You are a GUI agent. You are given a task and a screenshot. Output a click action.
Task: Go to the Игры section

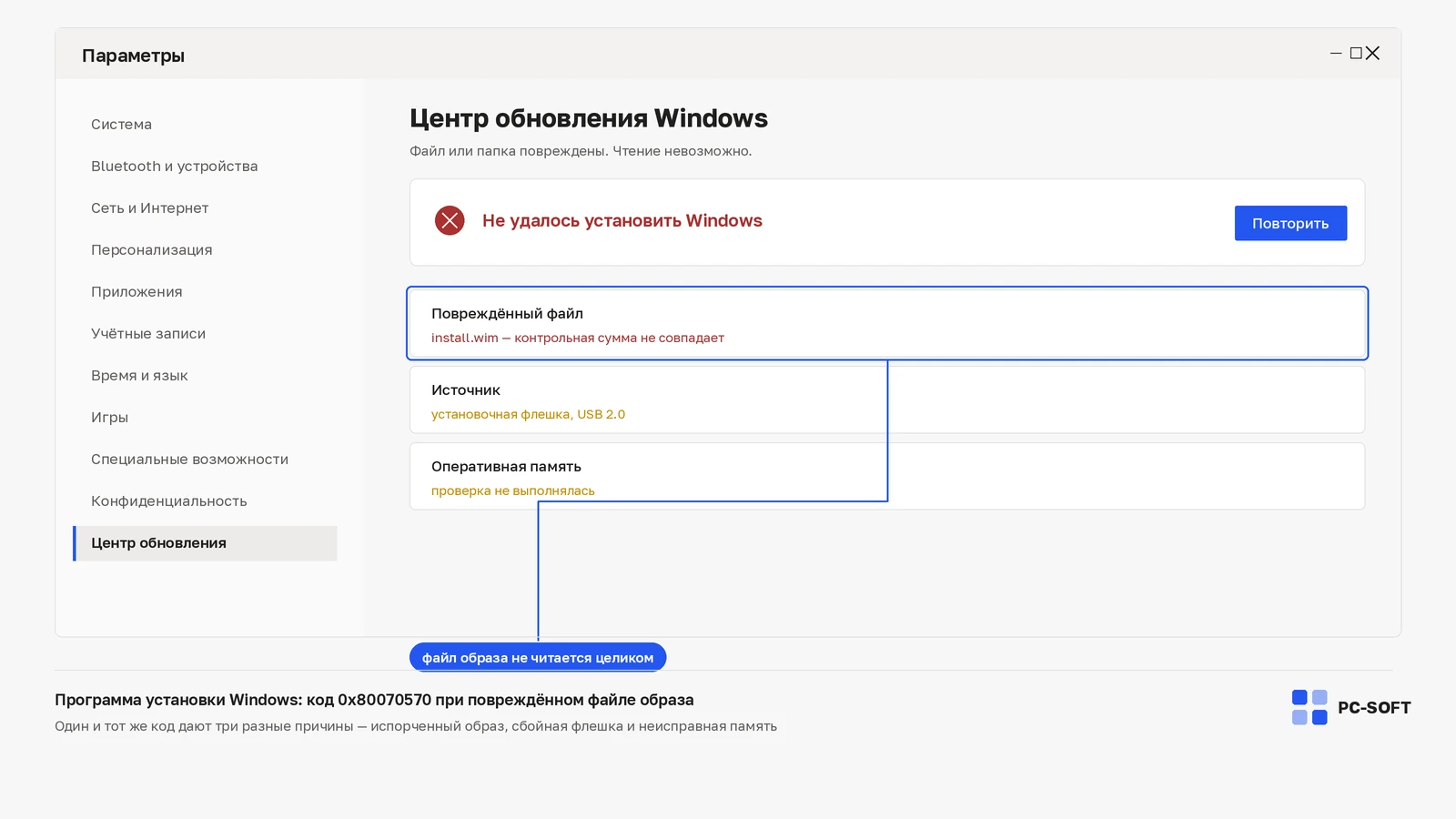tap(109, 418)
